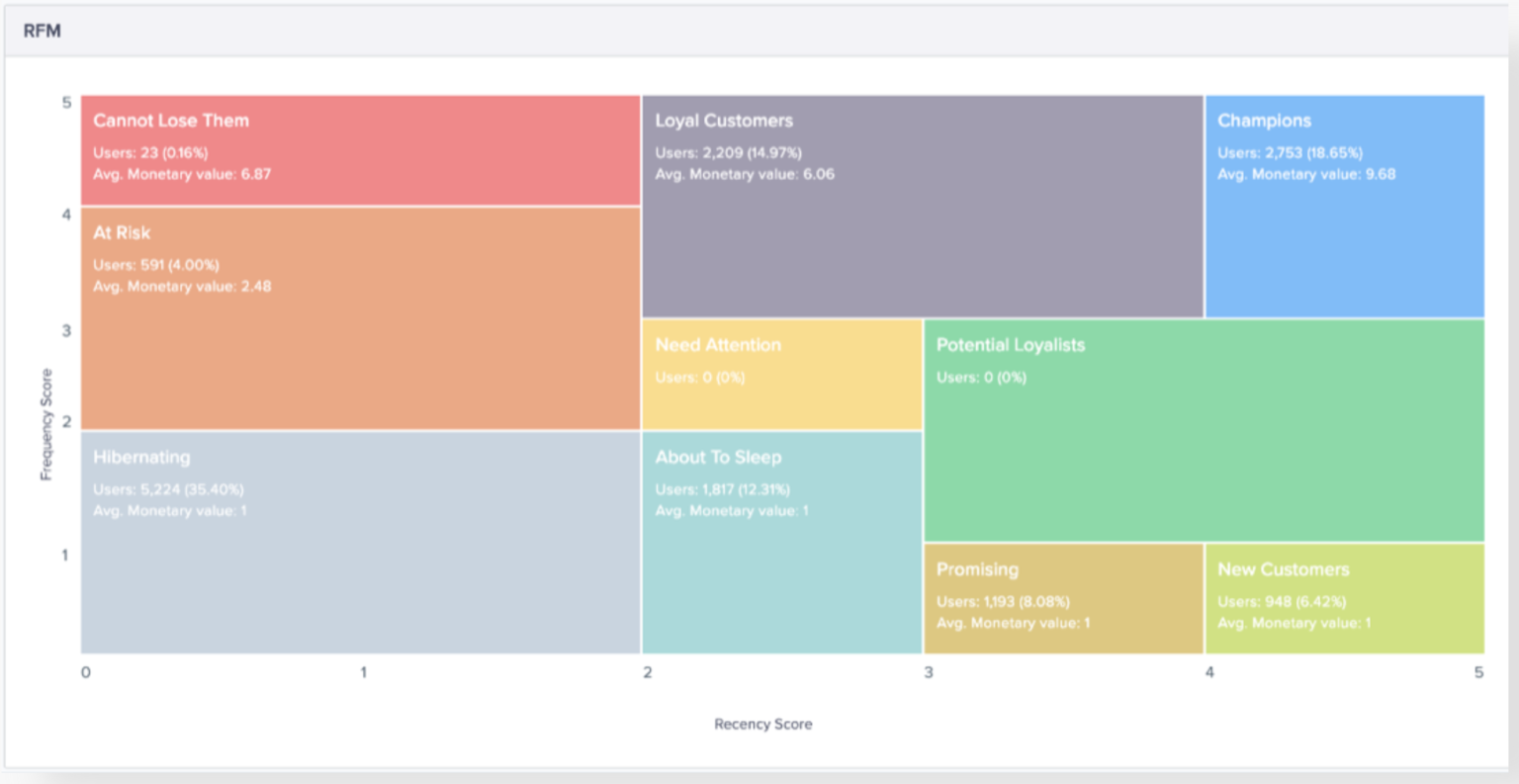
Task: Select the Potential Loyalists segment
Action: 1202,425
